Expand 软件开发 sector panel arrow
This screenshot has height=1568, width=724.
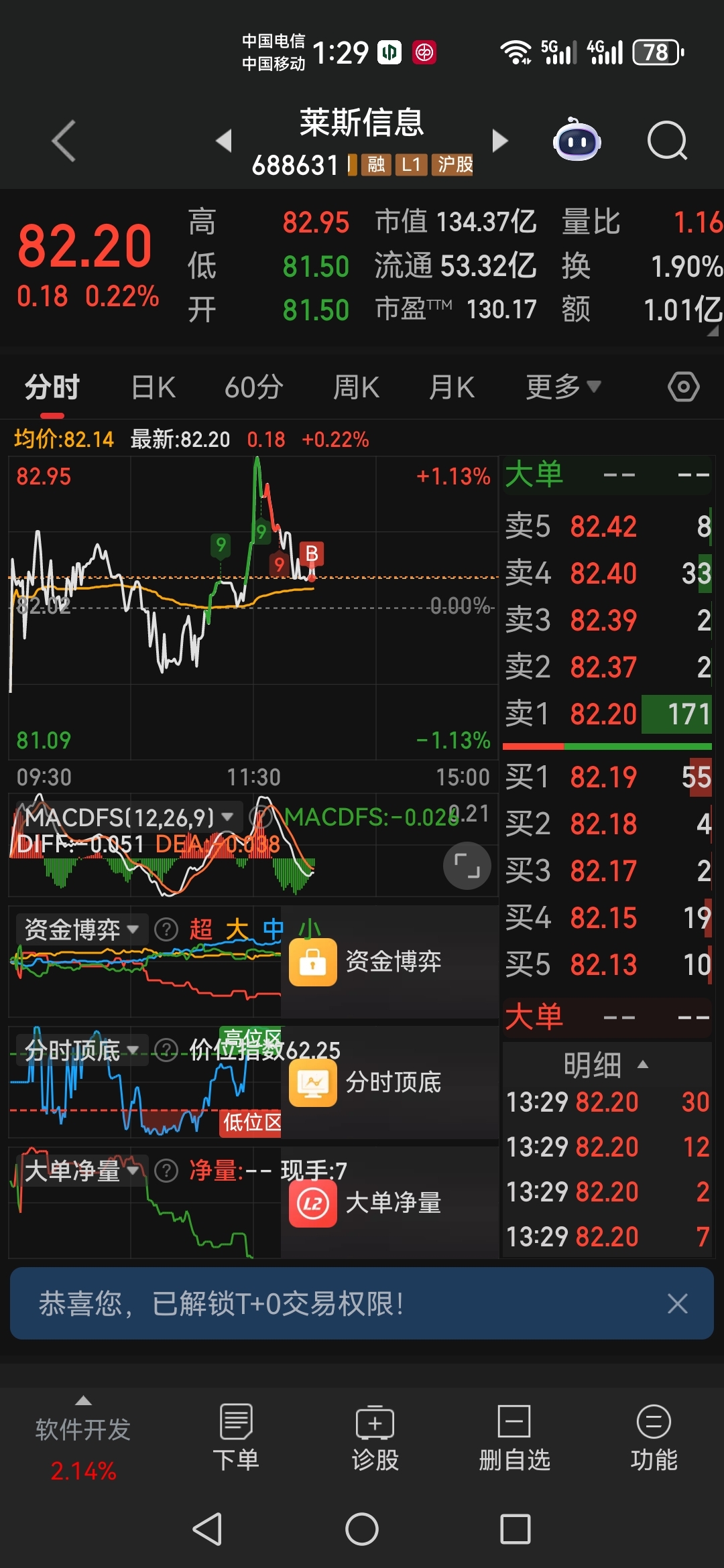pos(83,1400)
